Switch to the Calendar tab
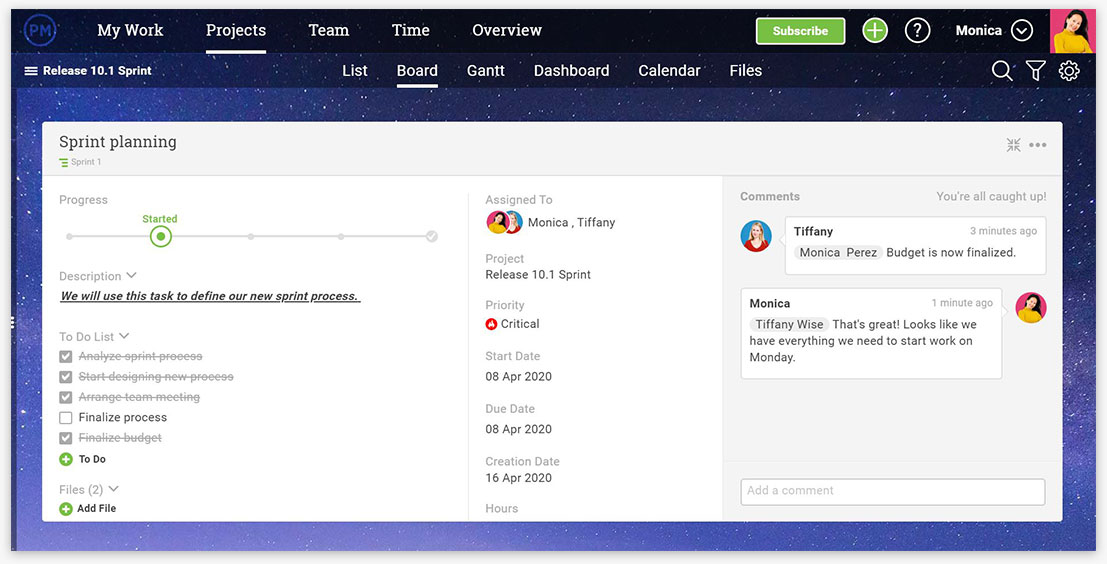The height and width of the screenshot is (564, 1107). [669, 71]
